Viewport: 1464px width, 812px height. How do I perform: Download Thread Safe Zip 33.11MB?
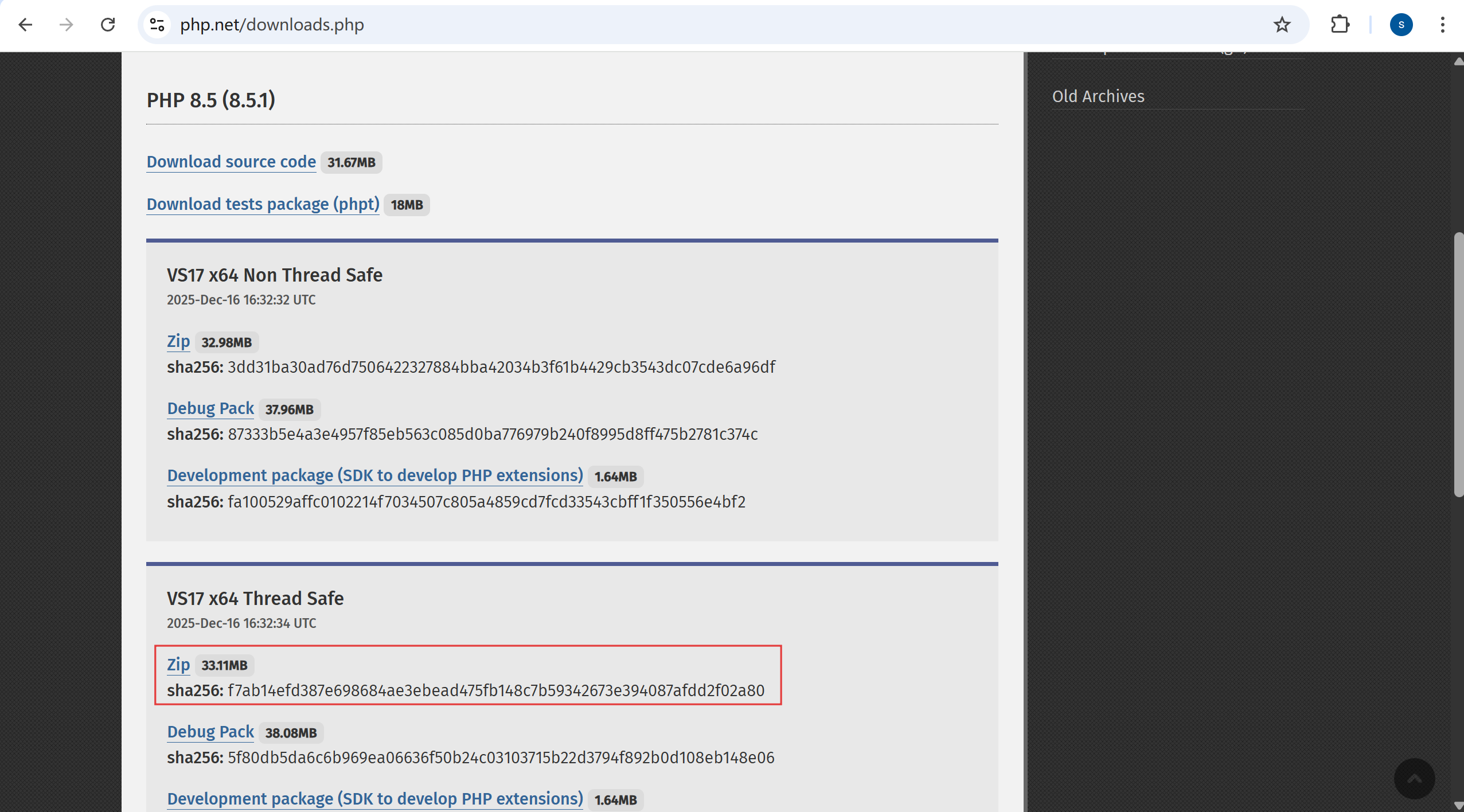tap(178, 665)
